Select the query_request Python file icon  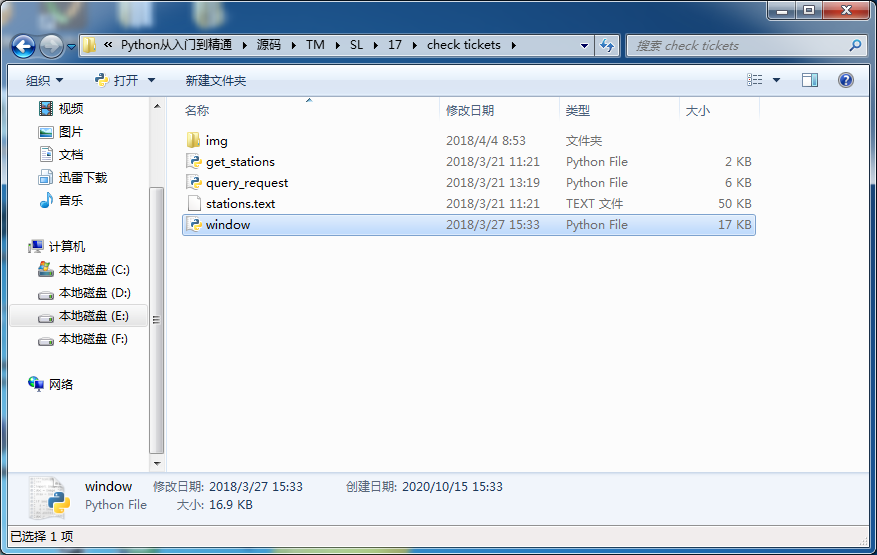click(194, 182)
